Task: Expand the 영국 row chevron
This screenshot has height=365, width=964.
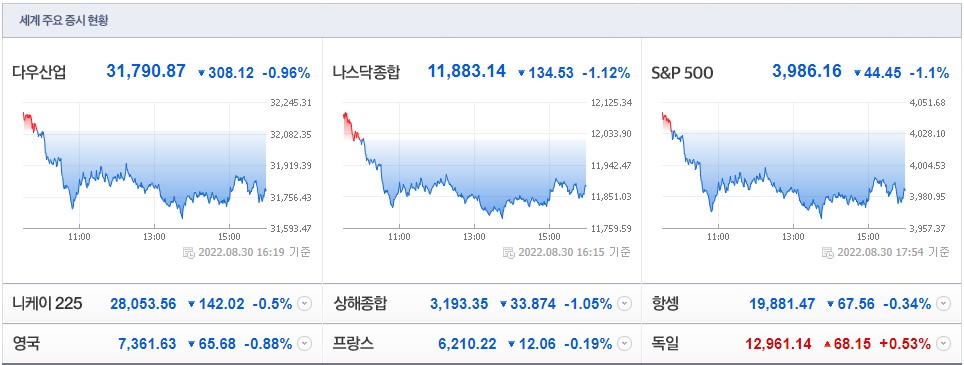Action: pyautogui.click(x=304, y=343)
